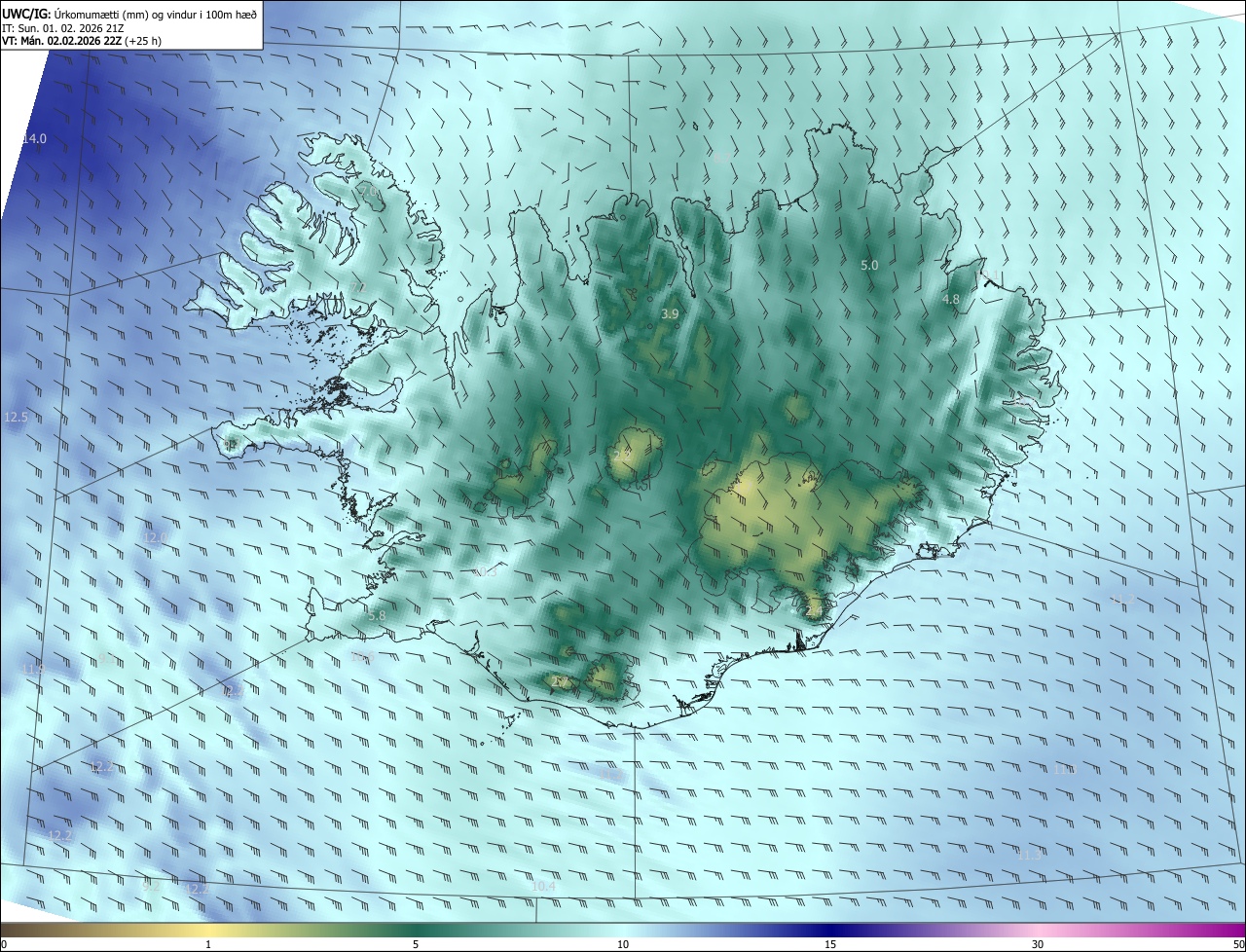Screen dimensions: 1246x952
Task: Click the 12.5 value at the west edge
Action: [x=17, y=417]
